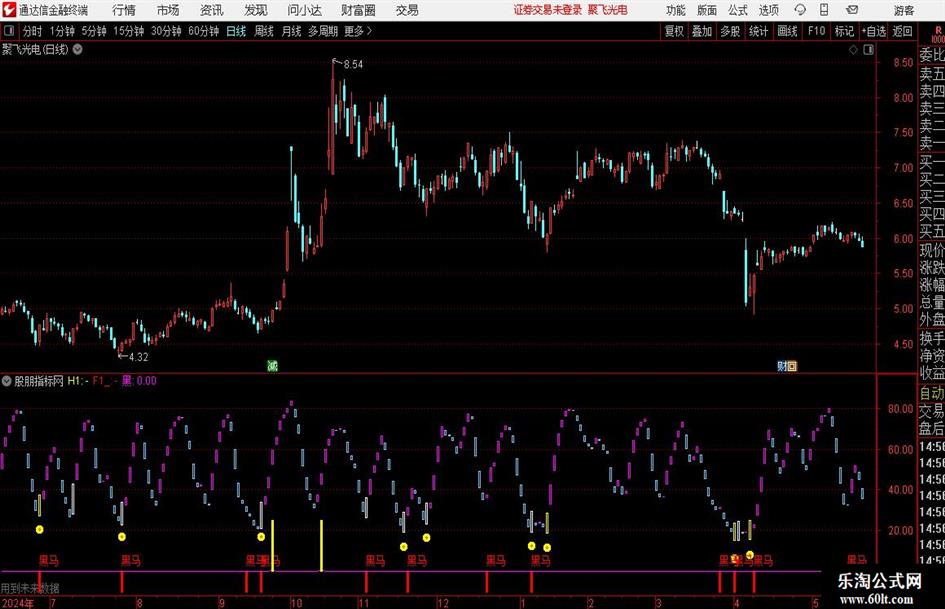Click the 2024年 date axis label
Screen dimensions: 945x609
coord(17,603)
